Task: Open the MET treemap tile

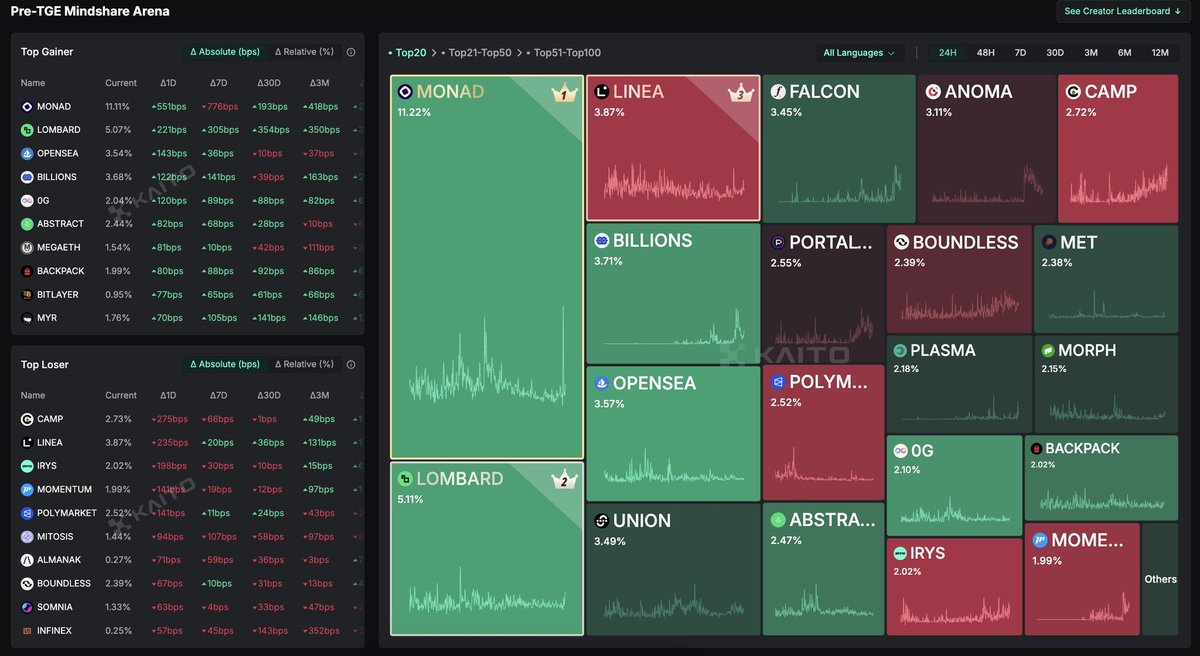Action: point(1106,279)
